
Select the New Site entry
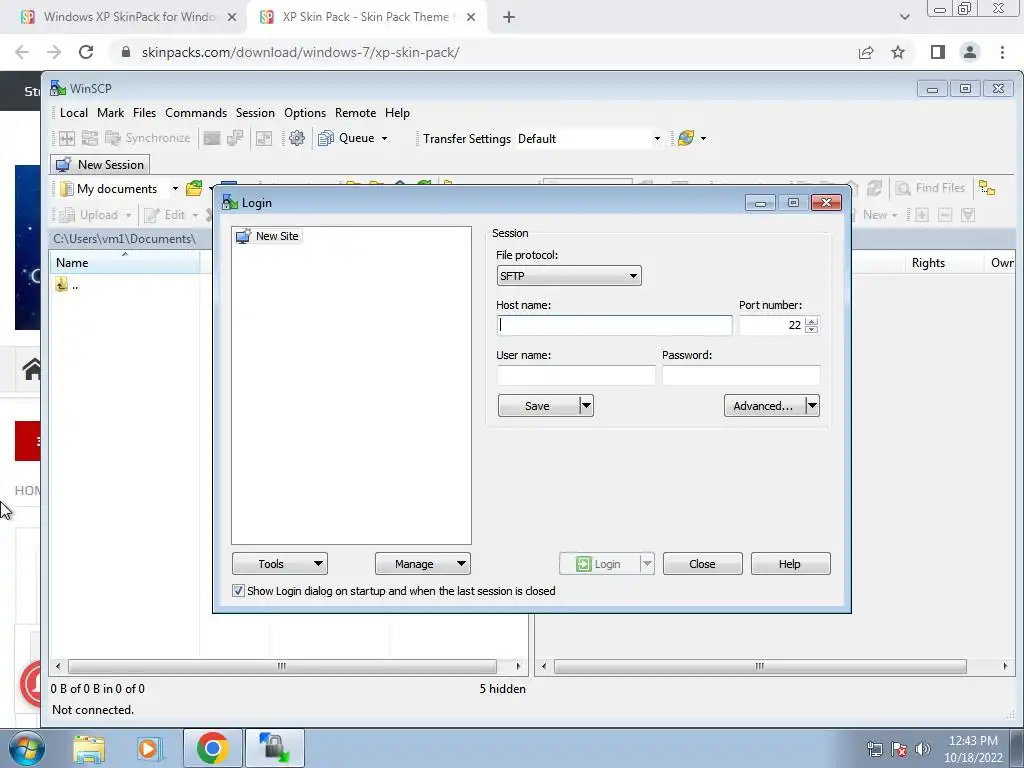[268, 236]
